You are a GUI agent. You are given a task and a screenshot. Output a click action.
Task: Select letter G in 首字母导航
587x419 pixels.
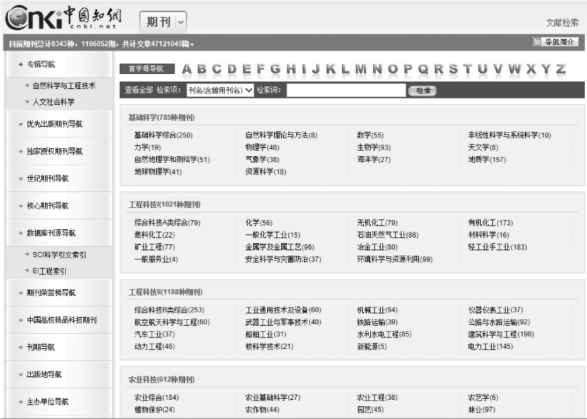[275, 69]
